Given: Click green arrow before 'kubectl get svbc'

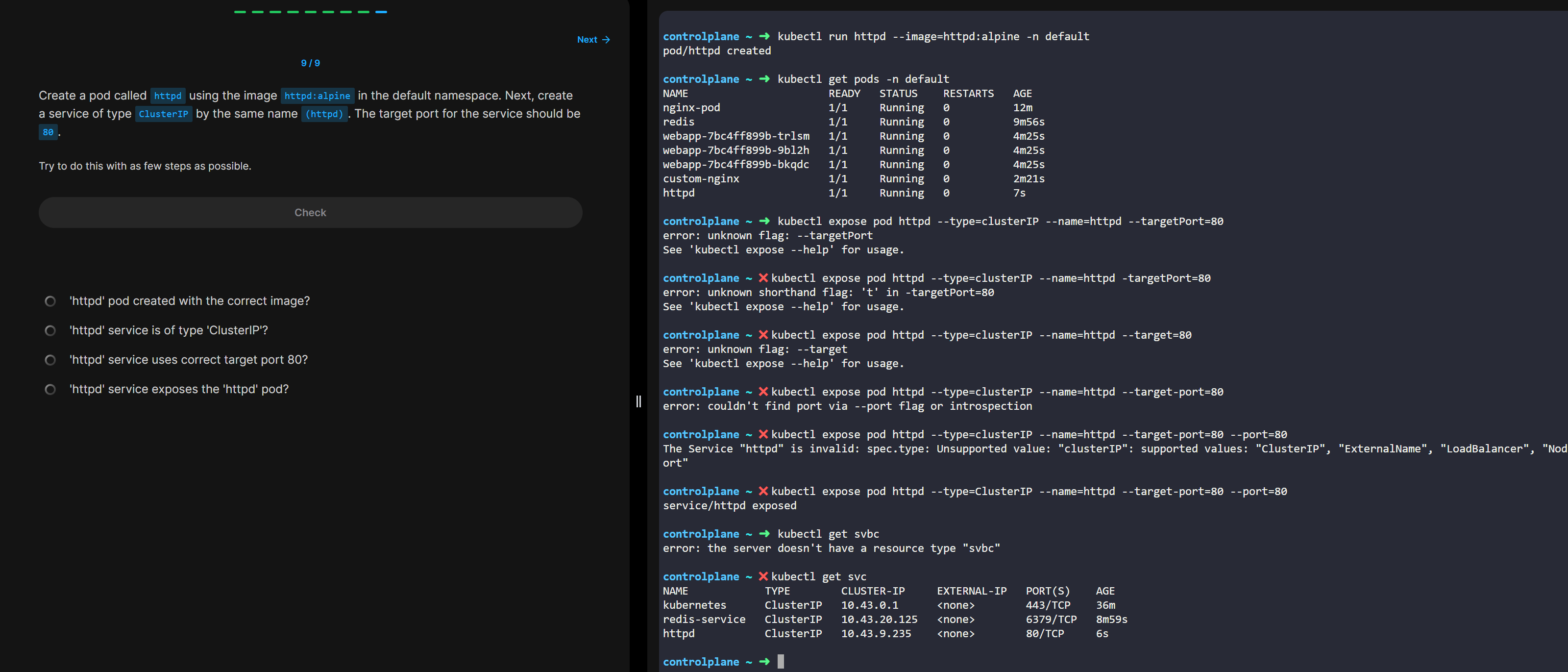Looking at the screenshot, I should pyautogui.click(x=764, y=533).
